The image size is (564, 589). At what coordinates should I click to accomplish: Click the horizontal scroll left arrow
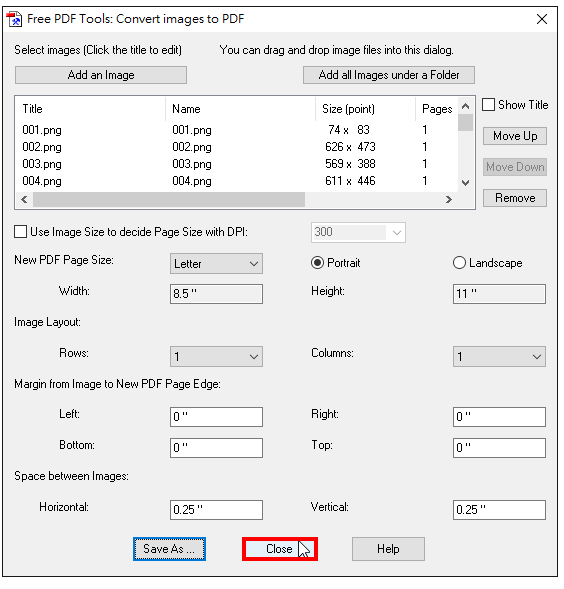(x=24, y=199)
